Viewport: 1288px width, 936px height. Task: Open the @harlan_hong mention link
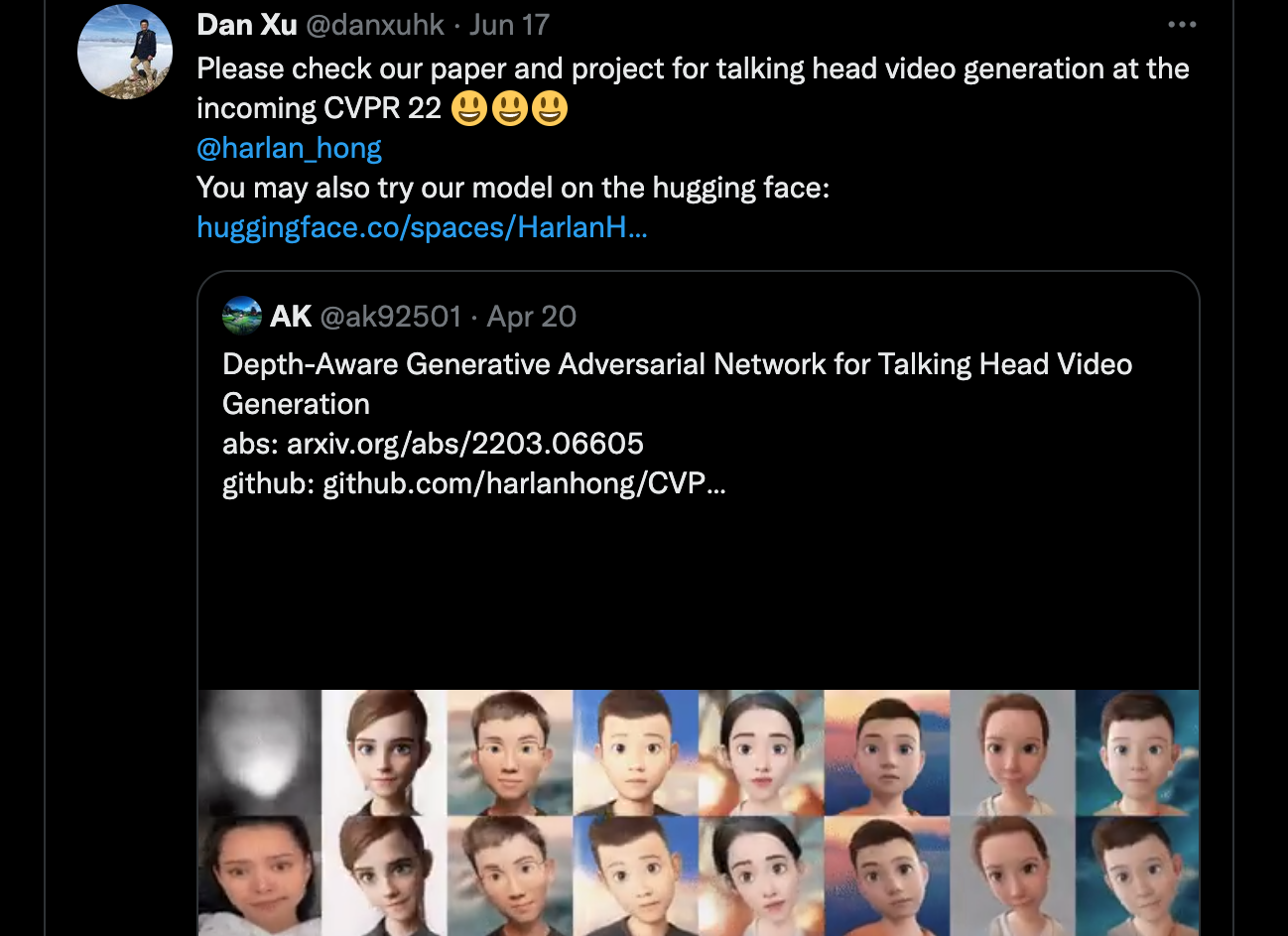point(289,148)
